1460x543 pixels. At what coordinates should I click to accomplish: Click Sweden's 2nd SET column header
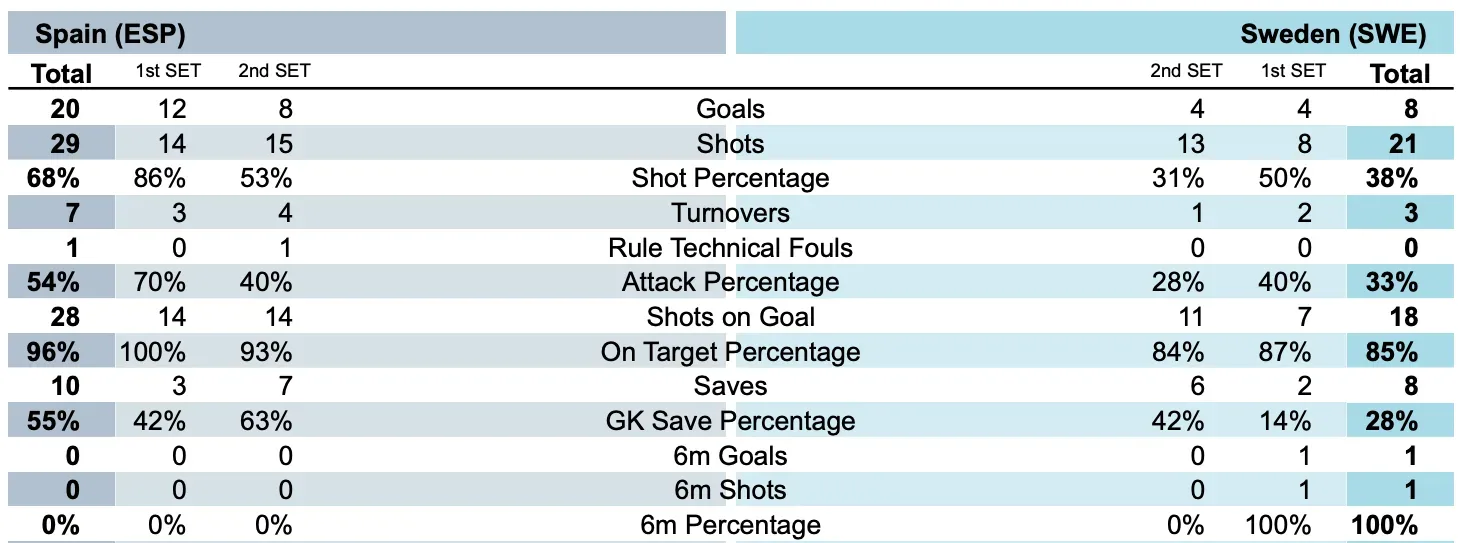click(x=1186, y=71)
